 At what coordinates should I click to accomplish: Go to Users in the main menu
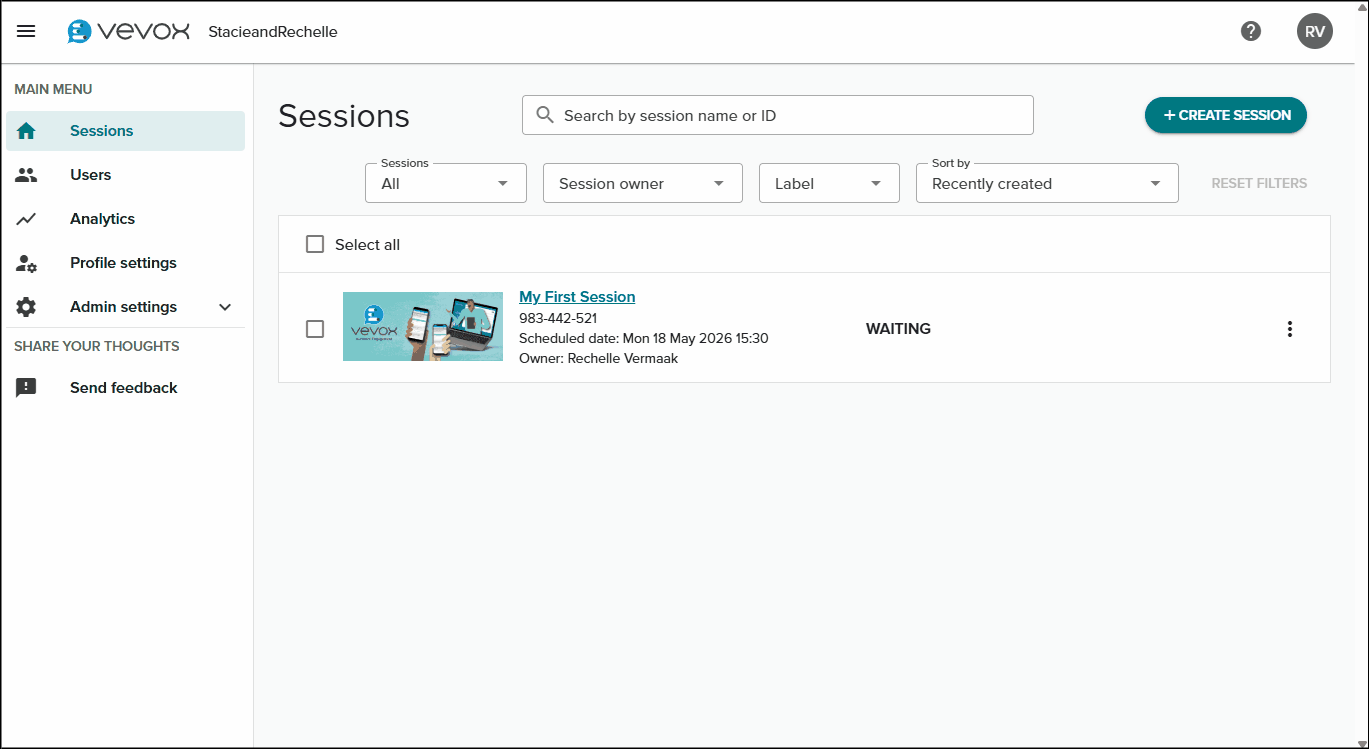[125, 175]
